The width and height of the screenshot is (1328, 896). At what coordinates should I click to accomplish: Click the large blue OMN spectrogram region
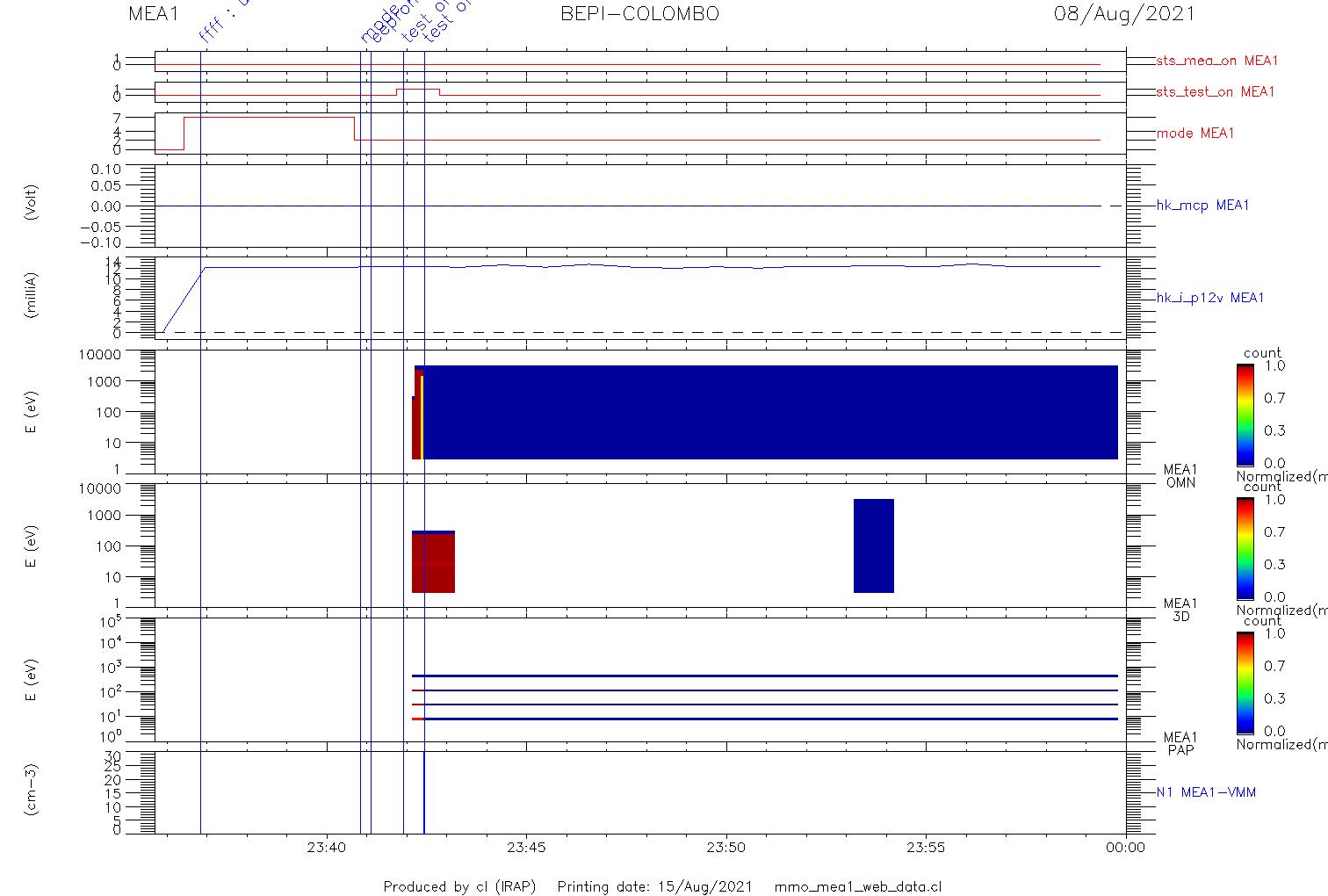tap(769, 412)
